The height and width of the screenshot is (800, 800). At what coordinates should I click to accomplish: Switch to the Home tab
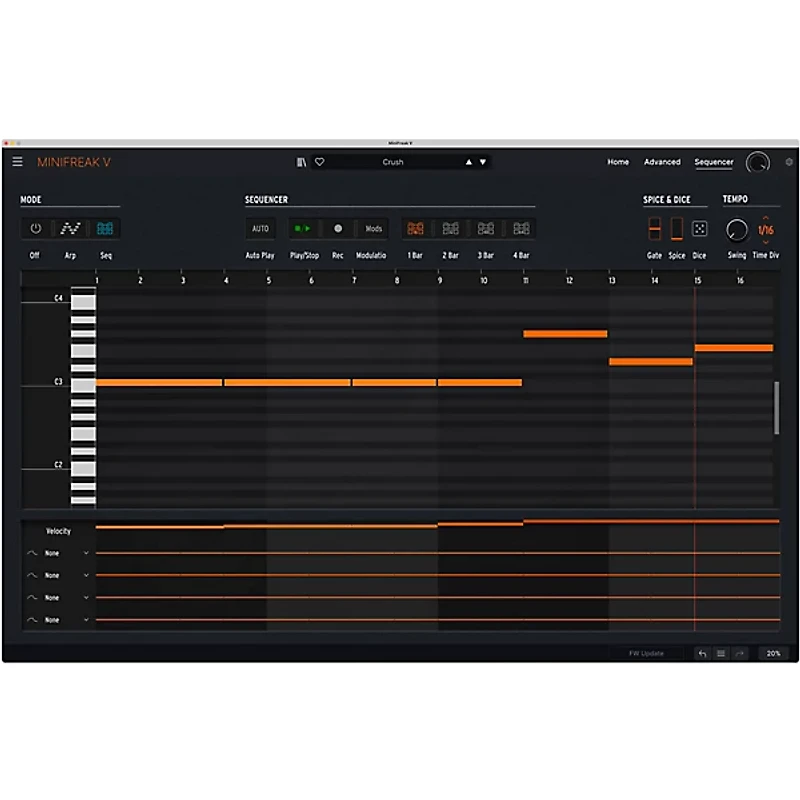click(x=618, y=161)
